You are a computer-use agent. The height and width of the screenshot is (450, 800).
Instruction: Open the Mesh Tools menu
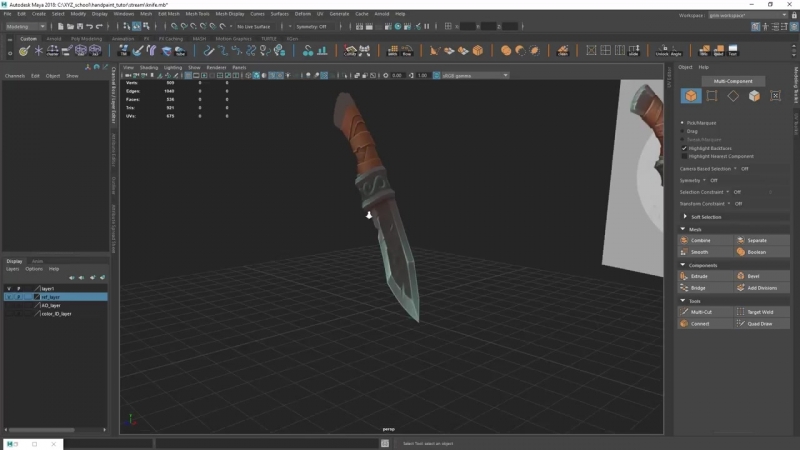pos(197,14)
